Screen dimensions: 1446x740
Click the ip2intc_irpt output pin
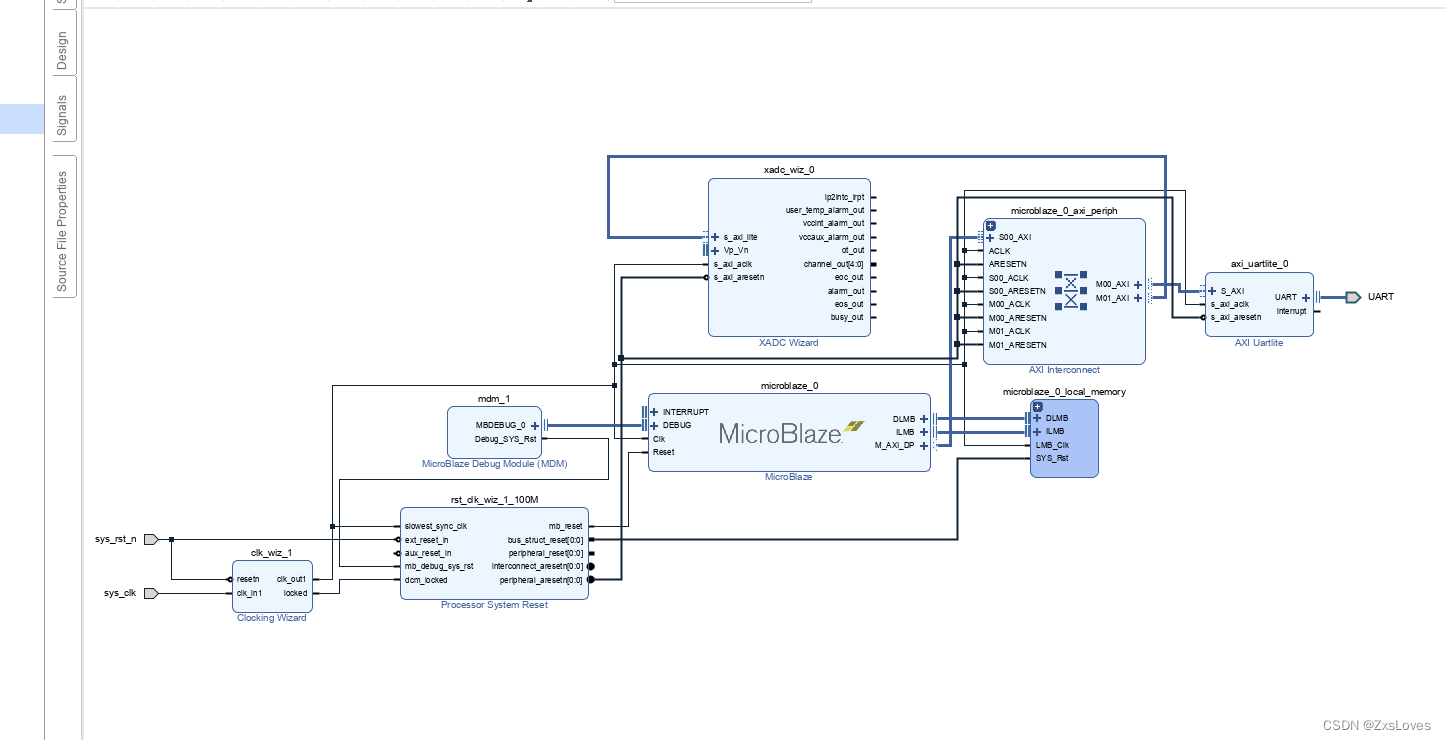pos(845,197)
